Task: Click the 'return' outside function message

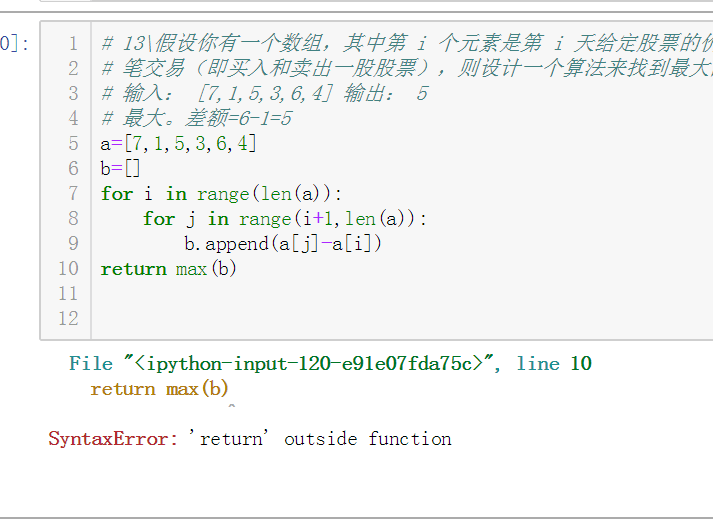Action: tap(320, 439)
